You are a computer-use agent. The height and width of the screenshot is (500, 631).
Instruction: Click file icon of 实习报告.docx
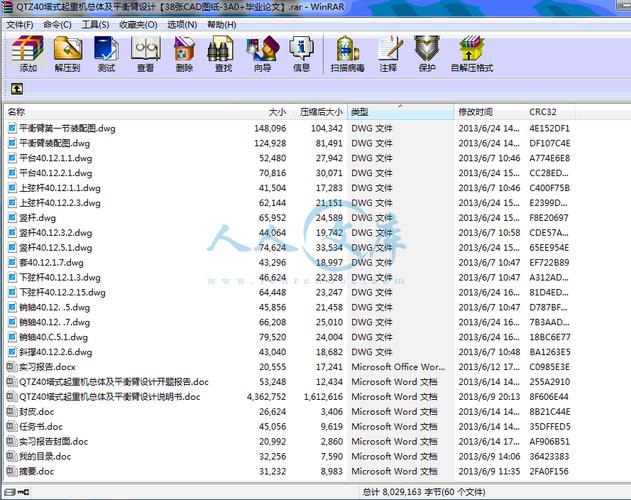(x=11, y=367)
